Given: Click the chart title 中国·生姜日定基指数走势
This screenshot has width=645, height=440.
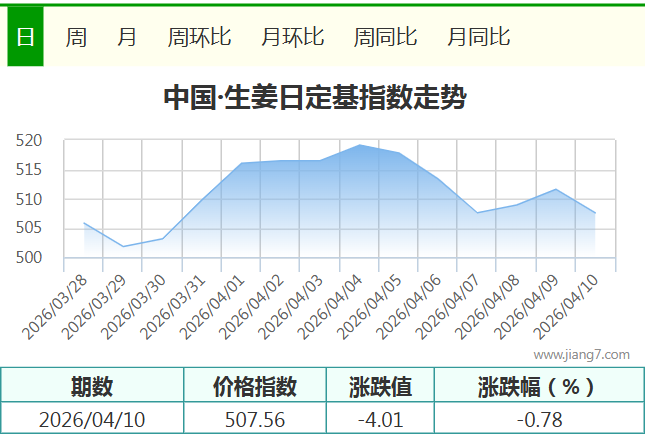Looking at the screenshot, I should point(315,98).
